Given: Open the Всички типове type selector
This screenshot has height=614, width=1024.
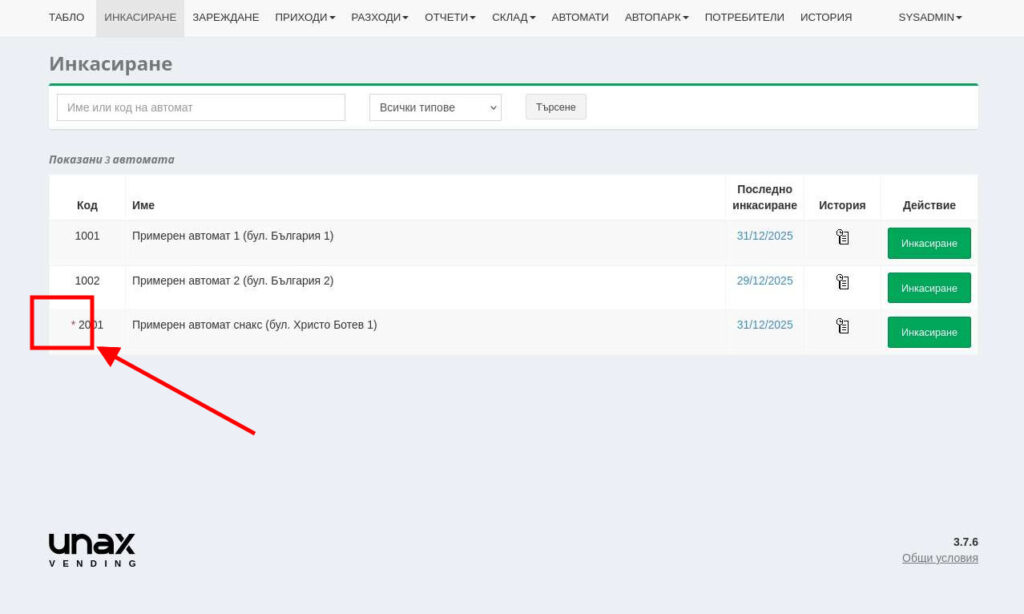Looking at the screenshot, I should tap(436, 108).
